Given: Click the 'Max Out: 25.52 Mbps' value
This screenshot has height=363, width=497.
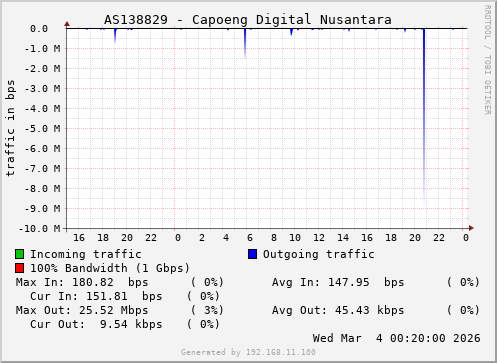Looking at the screenshot, I should tap(82, 310).
